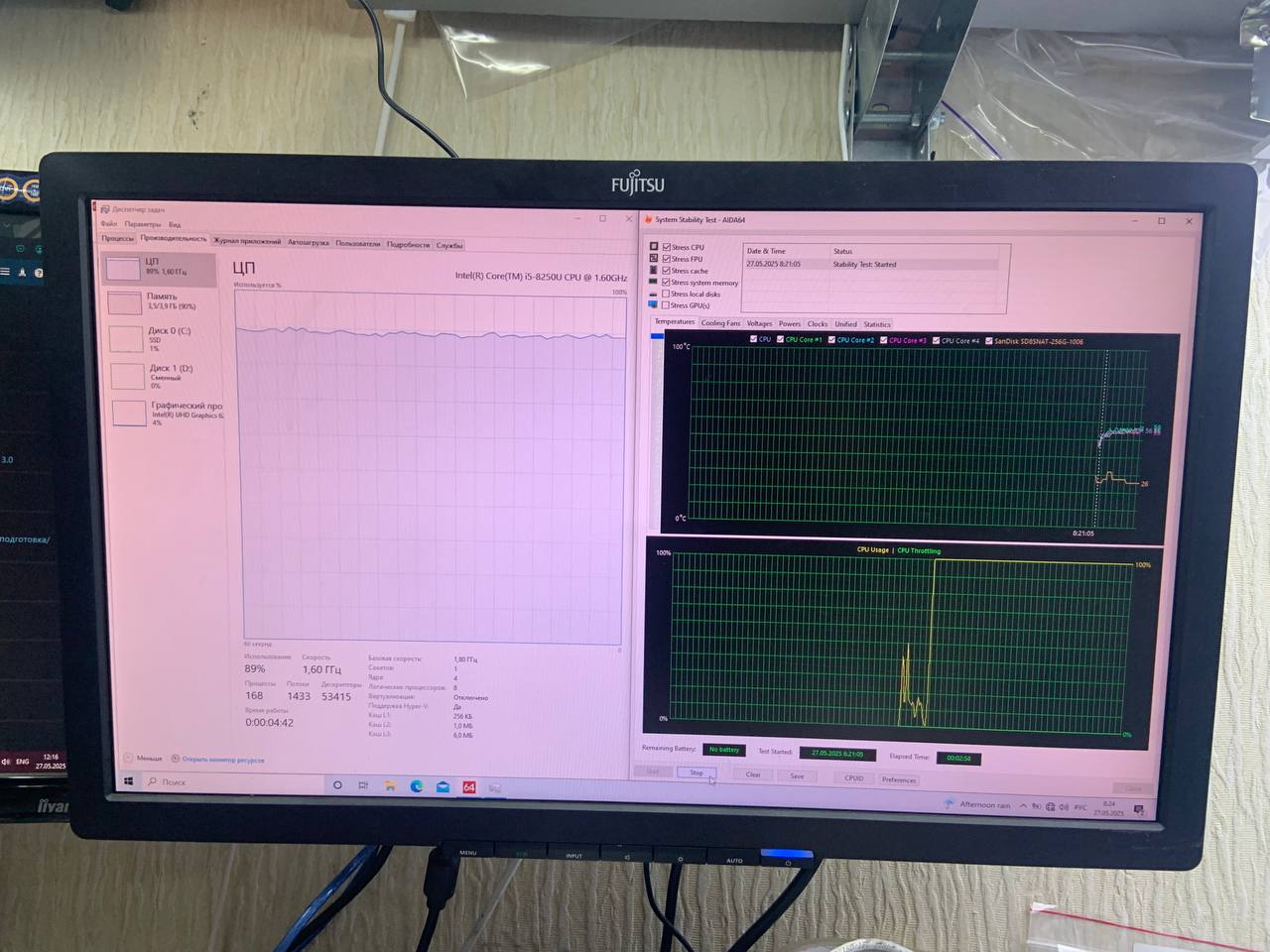Uncheck the Stress FPU checkbox

667,259
